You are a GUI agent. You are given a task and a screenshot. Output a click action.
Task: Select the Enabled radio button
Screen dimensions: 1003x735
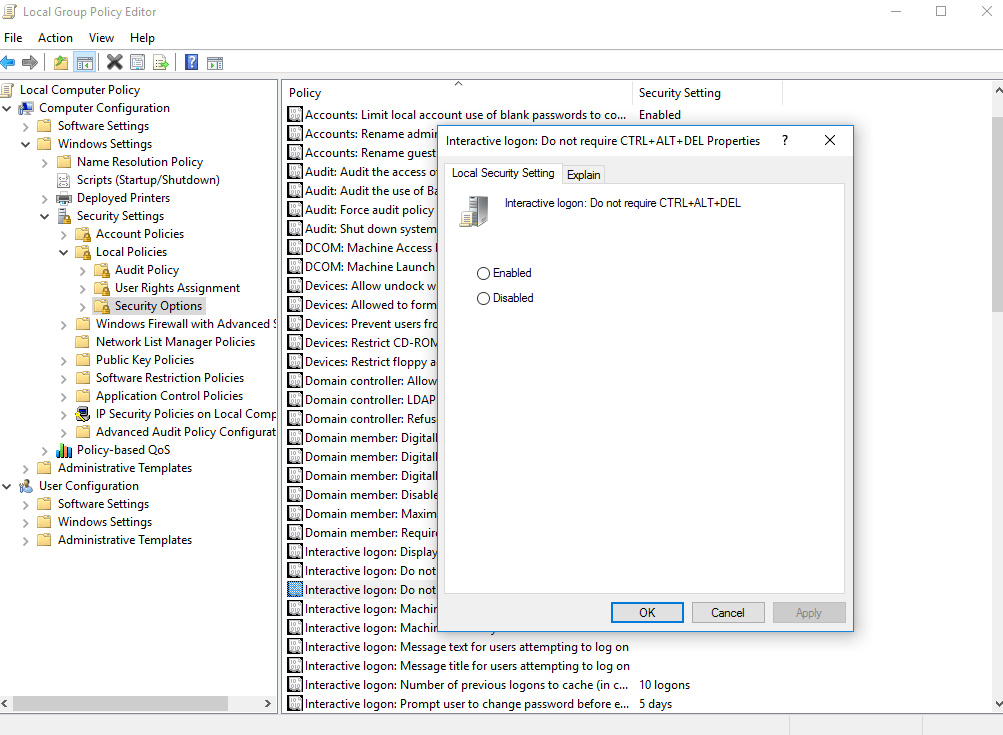[484, 272]
